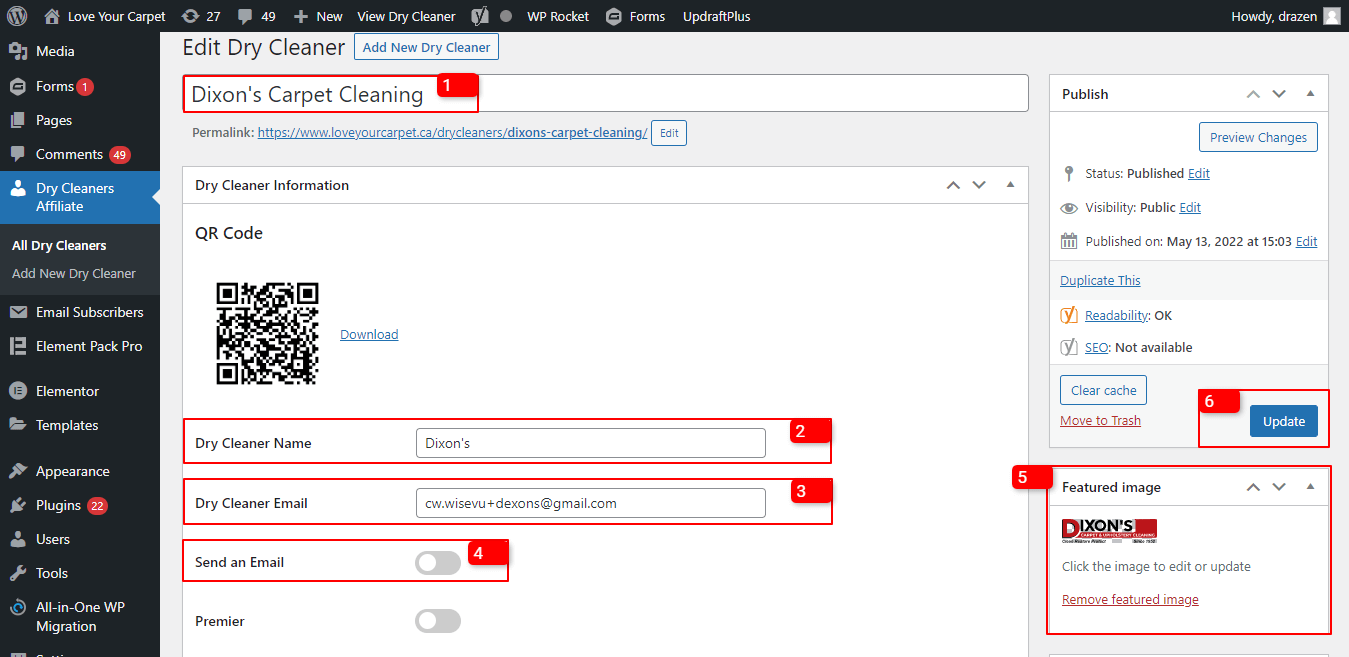This screenshot has width=1349, height=657.
Task: Click the Tools wrench icon
Action: point(18,573)
